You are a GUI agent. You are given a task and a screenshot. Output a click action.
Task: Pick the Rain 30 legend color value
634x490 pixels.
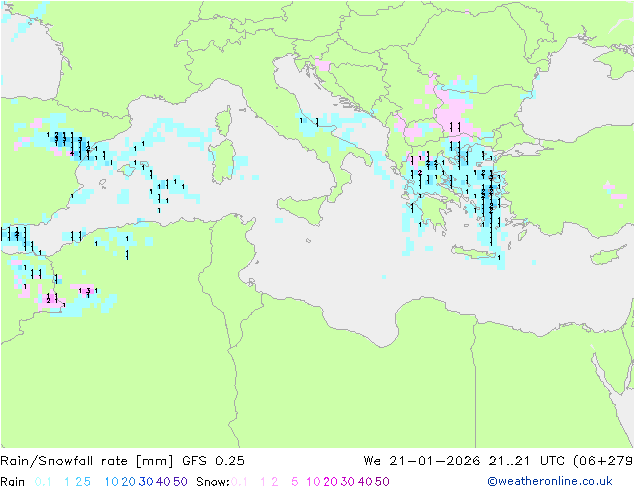point(146,482)
